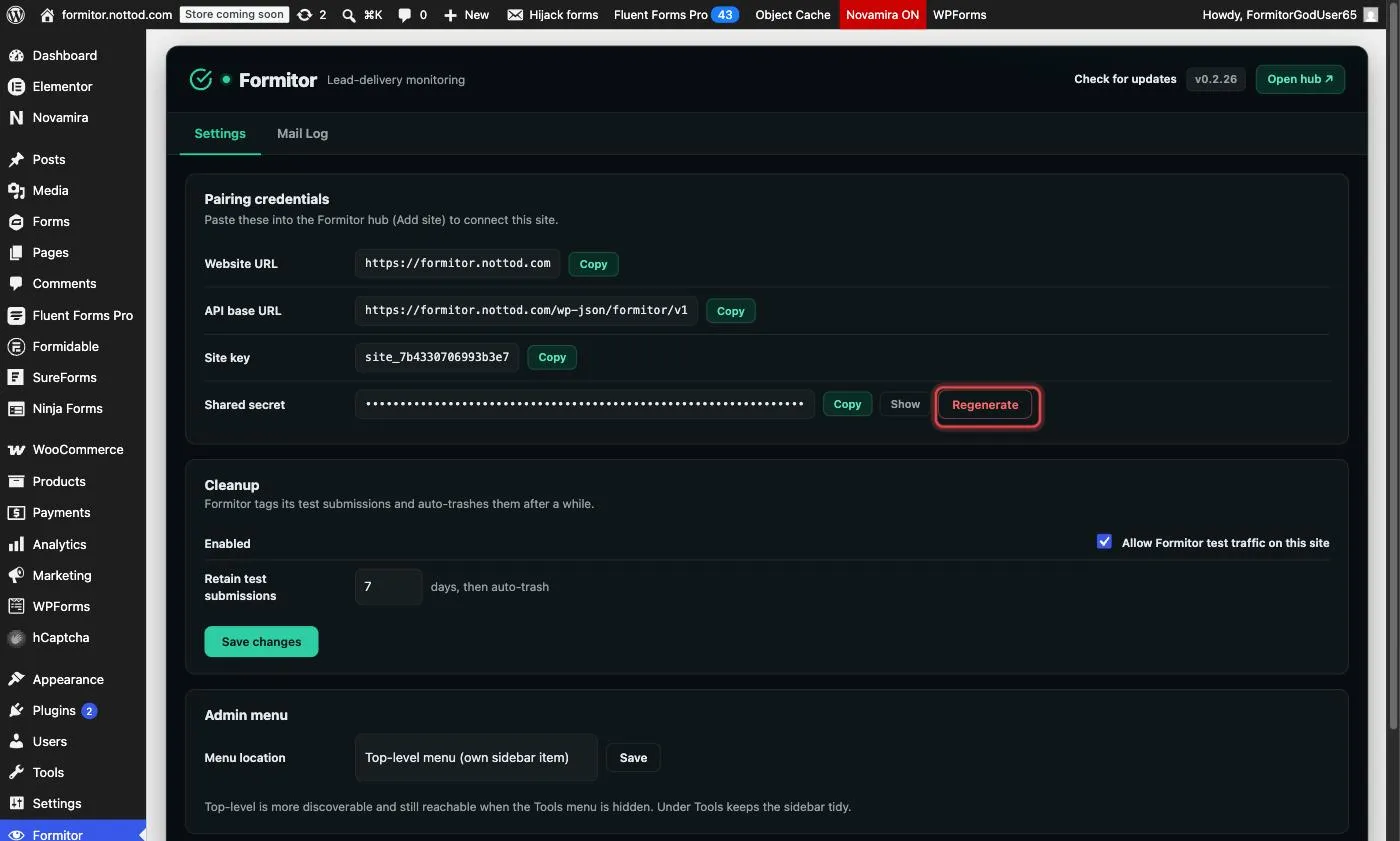Click the Appearance paintbrush icon
Image resolution: width=1400 pixels, height=841 pixels.
(x=16, y=679)
